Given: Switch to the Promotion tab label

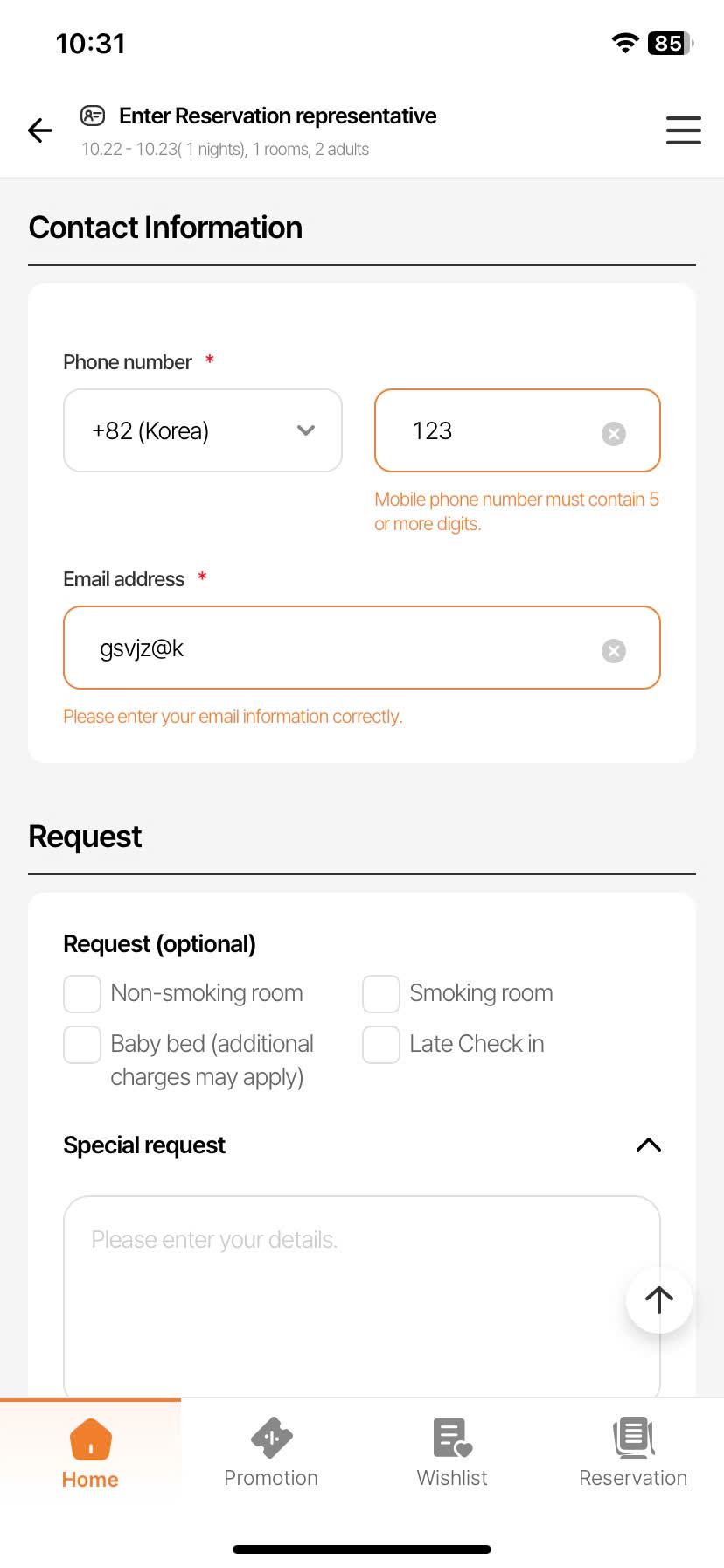Looking at the screenshot, I should click(x=271, y=1478).
